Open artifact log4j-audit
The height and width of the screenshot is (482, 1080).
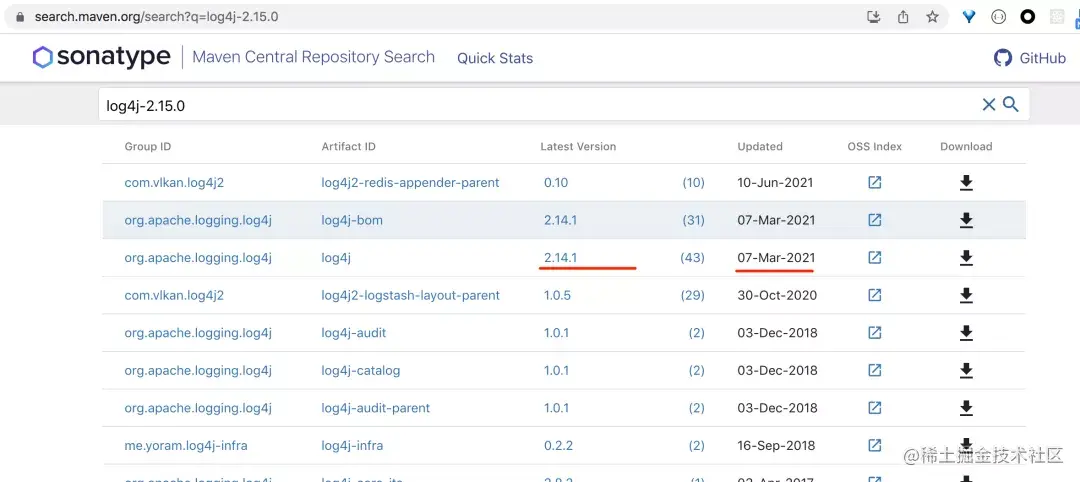354,333
